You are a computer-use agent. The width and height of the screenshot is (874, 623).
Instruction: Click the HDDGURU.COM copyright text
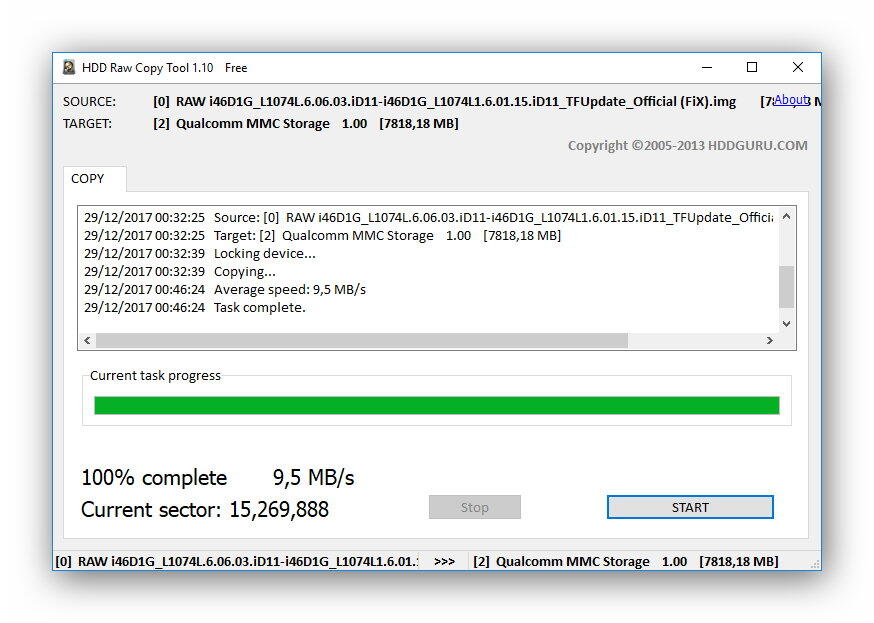coord(687,145)
